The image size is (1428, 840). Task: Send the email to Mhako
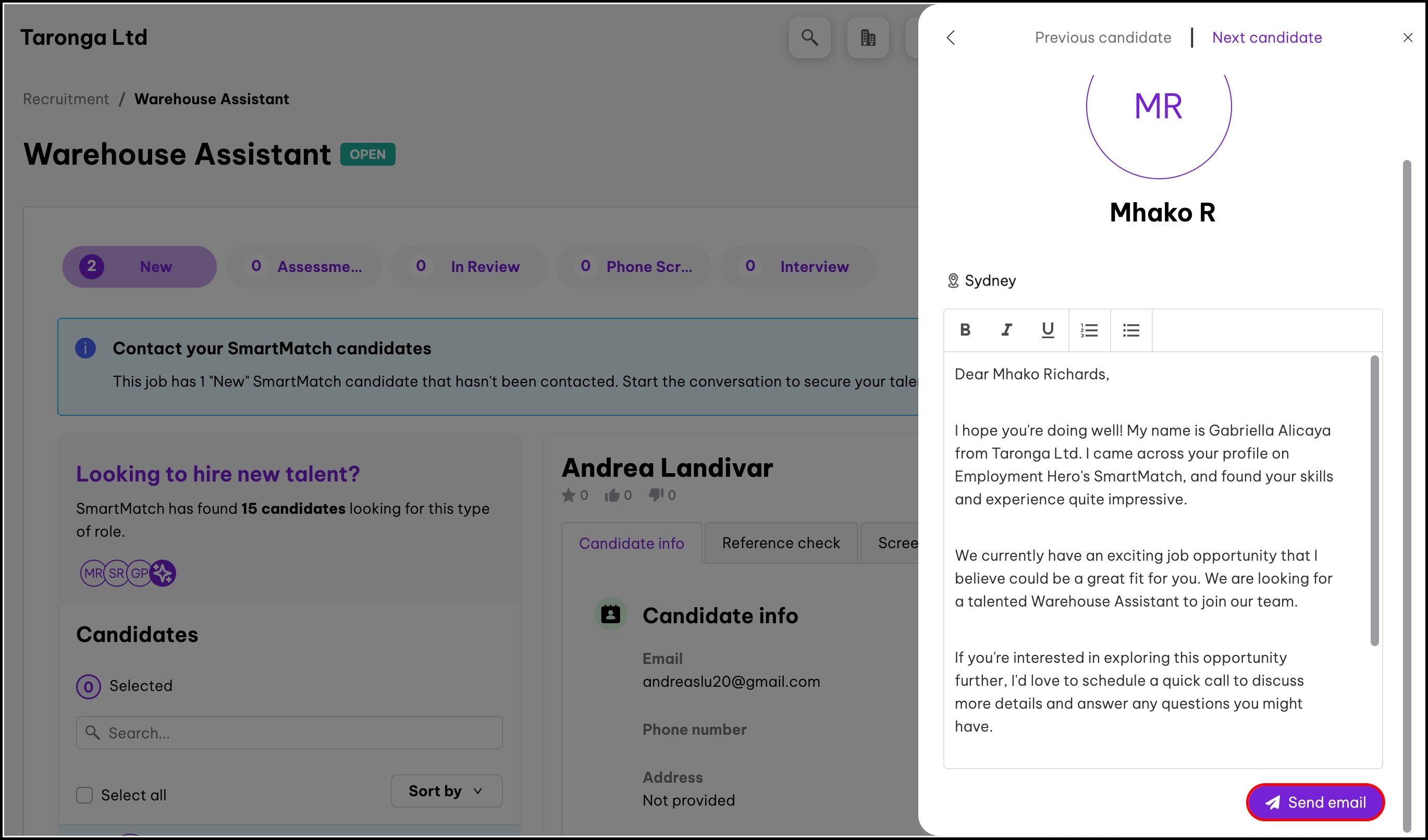(x=1315, y=802)
